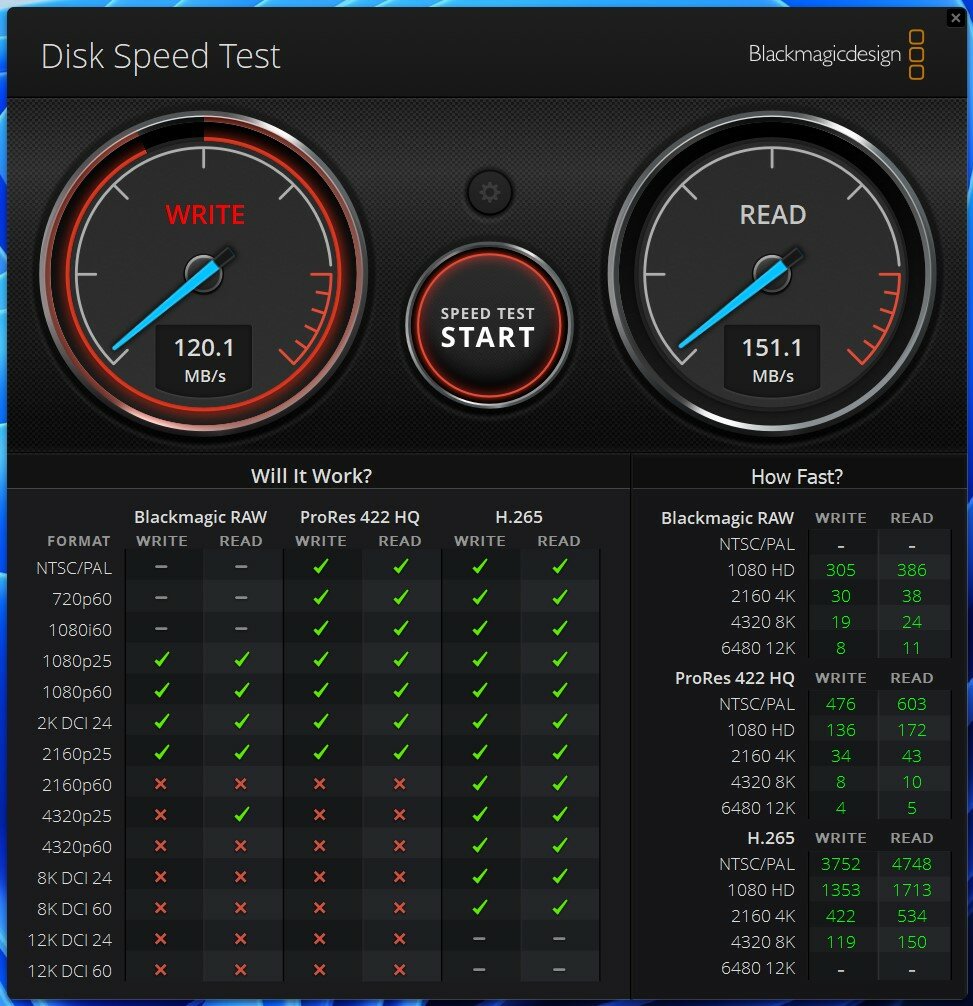The width and height of the screenshot is (973, 1006).
Task: Click the green check for 4320p25 Blackmagic RAW read
Action: 241,814
